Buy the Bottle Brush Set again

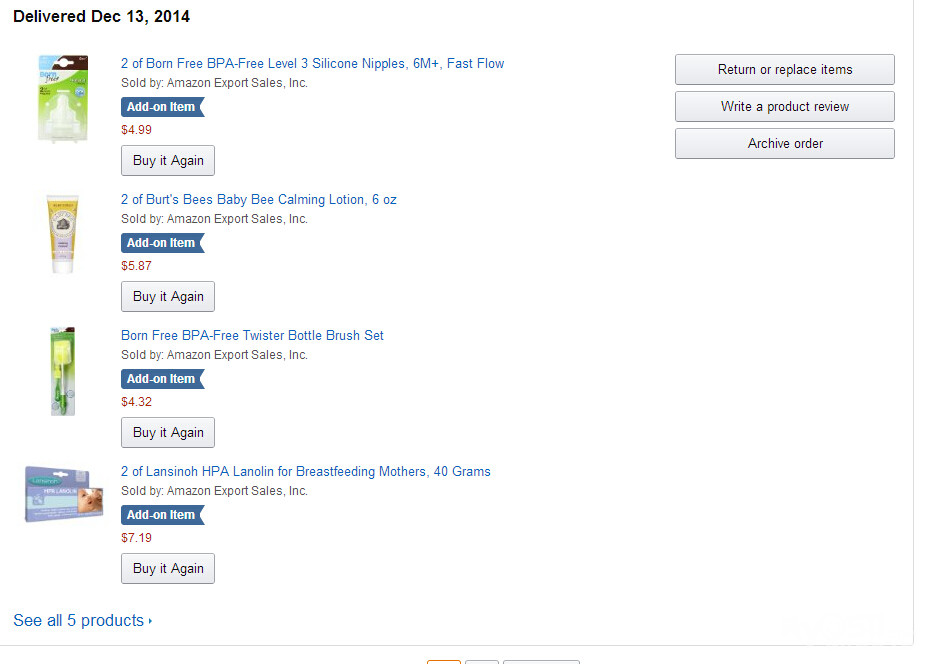pyautogui.click(x=168, y=433)
